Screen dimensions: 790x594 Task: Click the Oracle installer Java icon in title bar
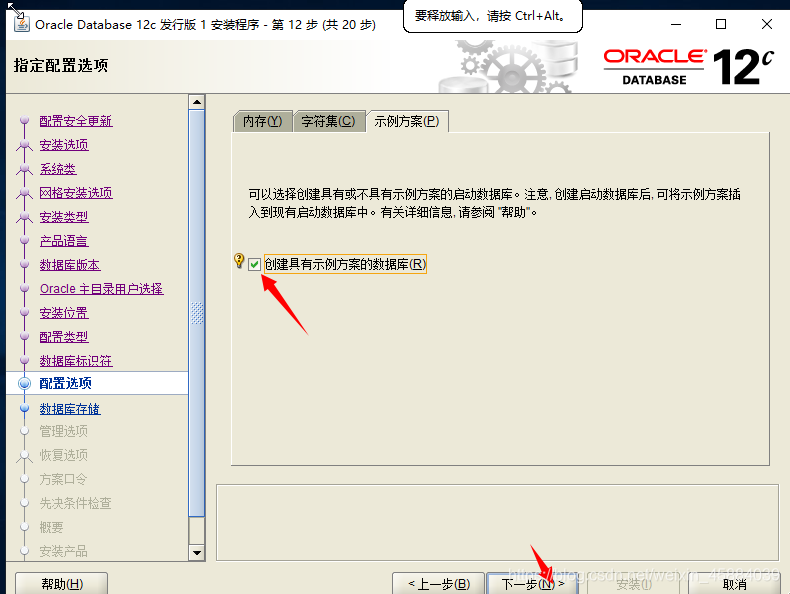point(21,23)
